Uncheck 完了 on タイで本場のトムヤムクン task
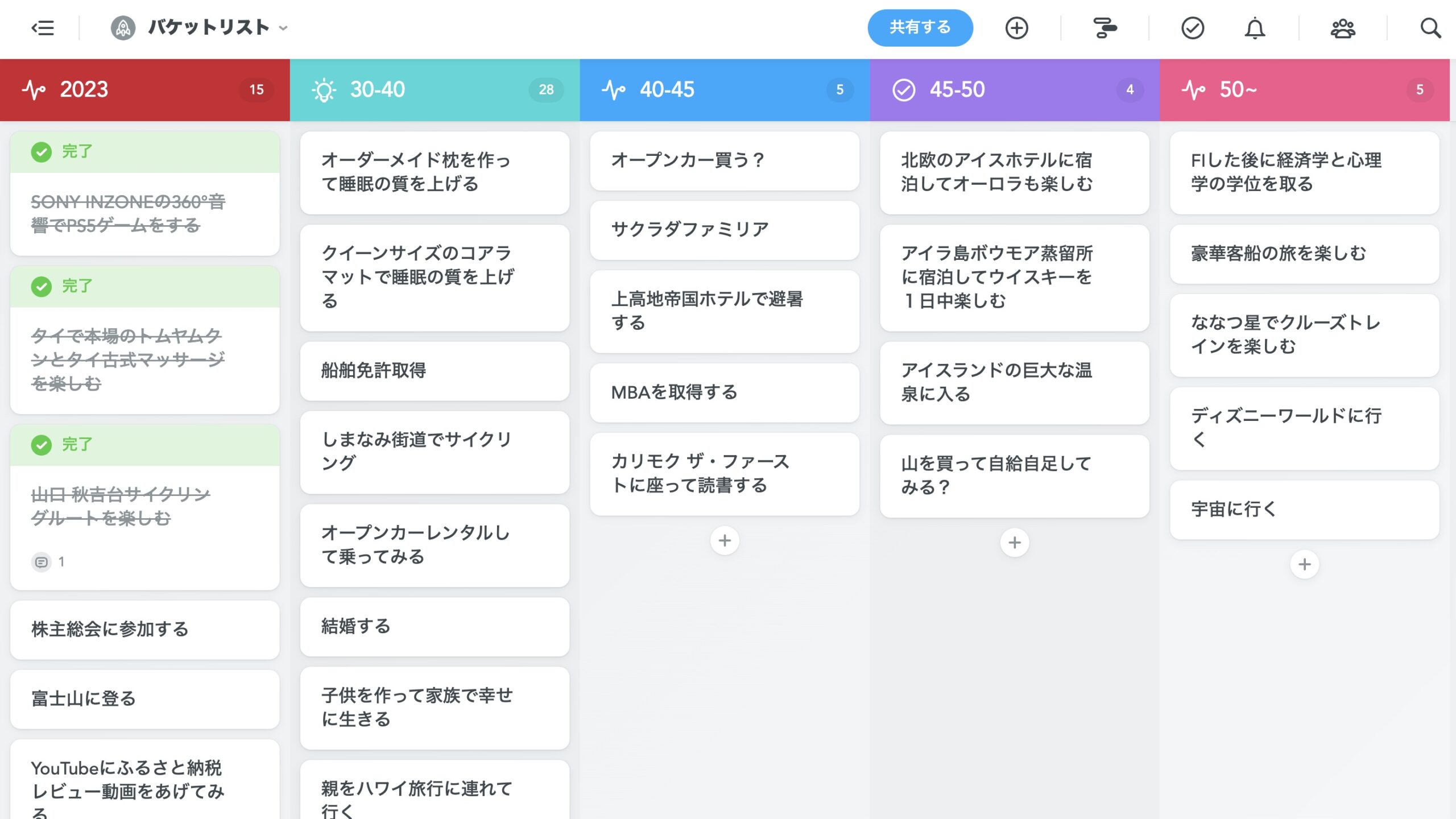 41,286
